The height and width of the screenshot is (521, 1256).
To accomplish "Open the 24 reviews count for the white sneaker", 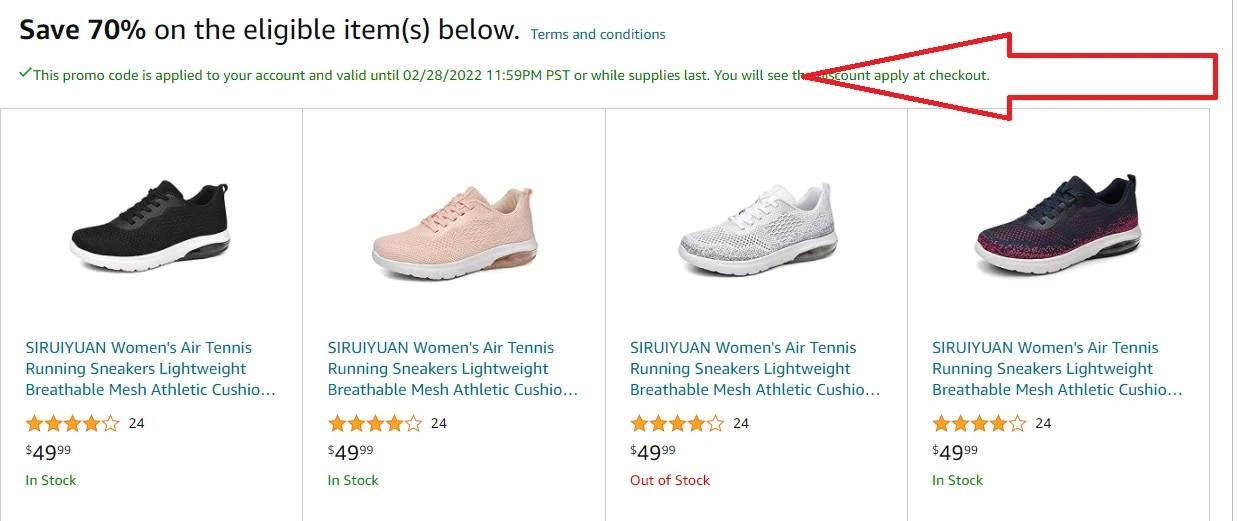I will 741,423.
